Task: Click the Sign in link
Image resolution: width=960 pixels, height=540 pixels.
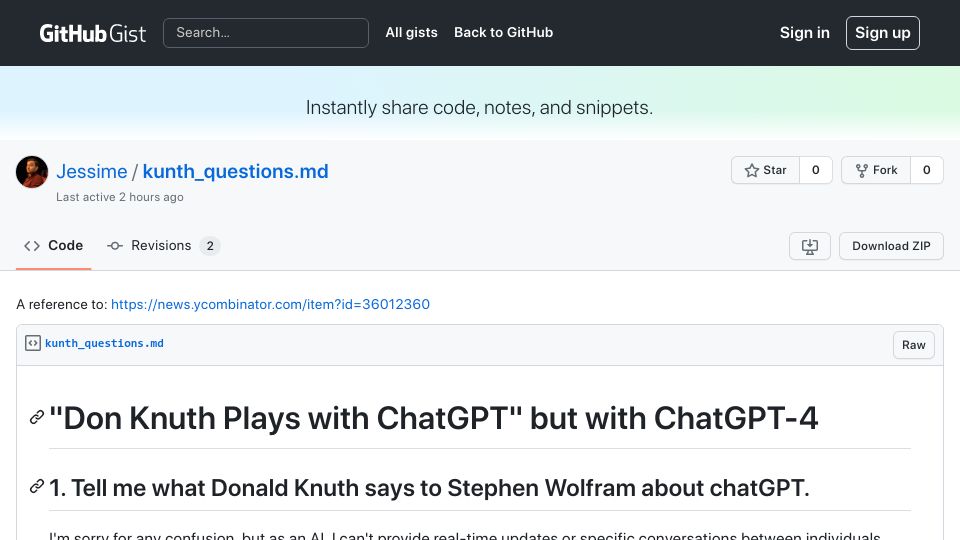Action: tap(804, 33)
